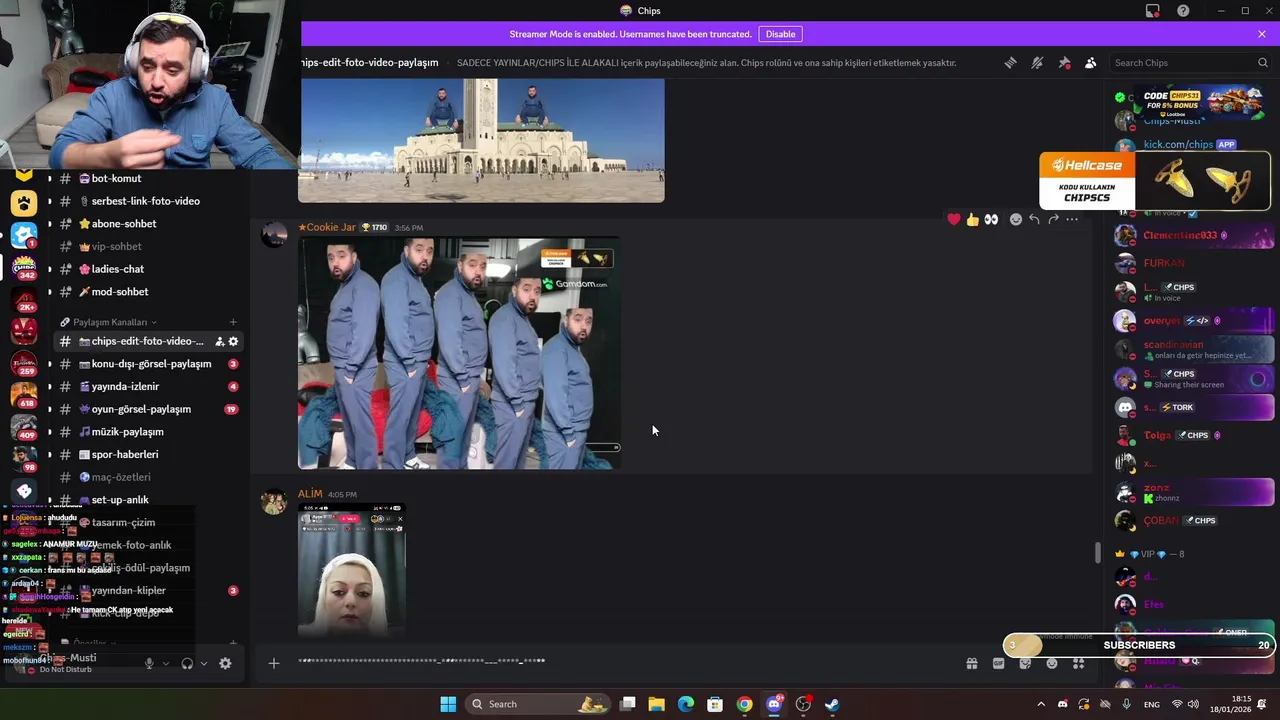Open pinned messages
The height and width of the screenshot is (720, 1280).
point(1064,63)
